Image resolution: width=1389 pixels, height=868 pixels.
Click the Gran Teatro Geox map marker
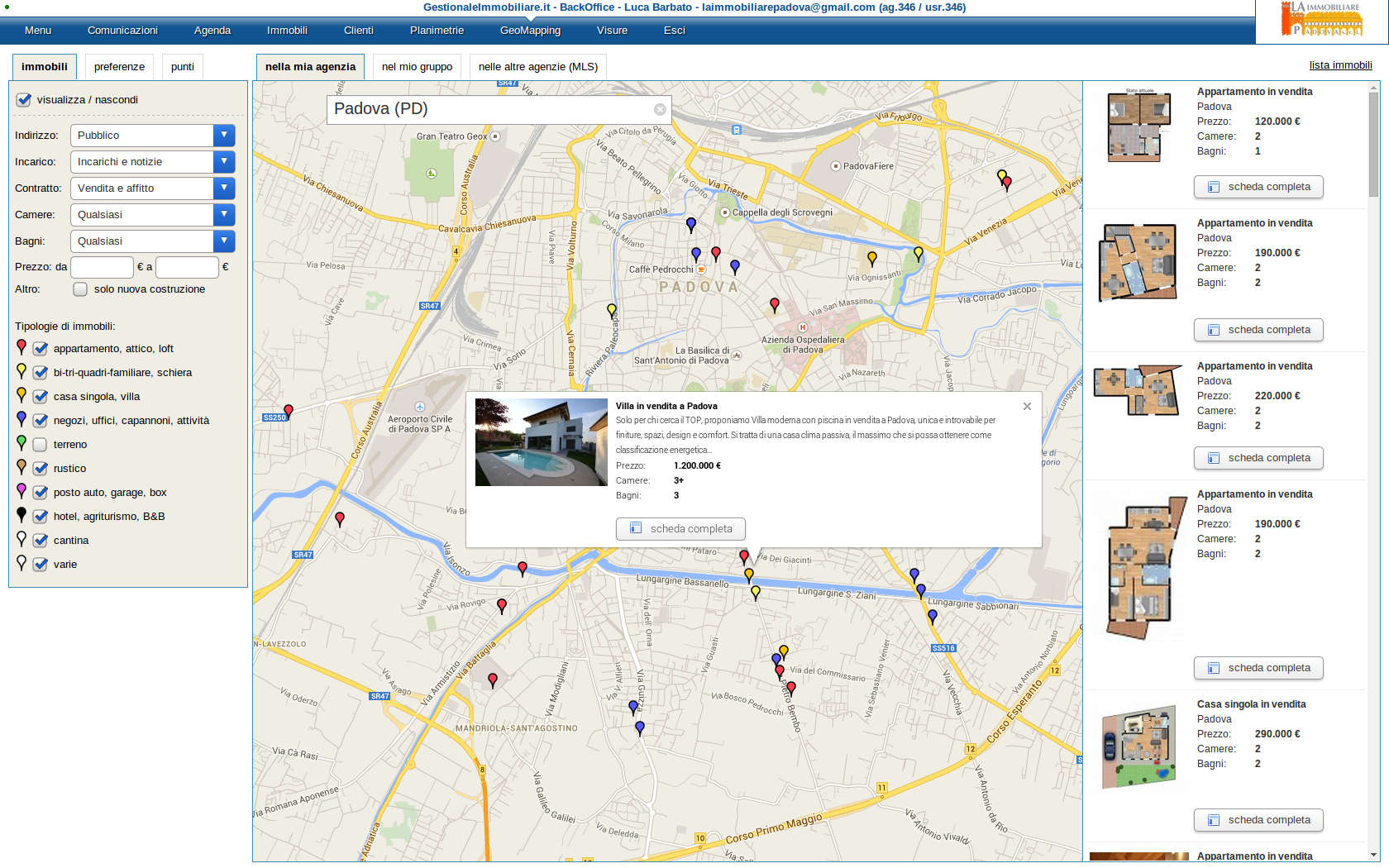pos(495,136)
